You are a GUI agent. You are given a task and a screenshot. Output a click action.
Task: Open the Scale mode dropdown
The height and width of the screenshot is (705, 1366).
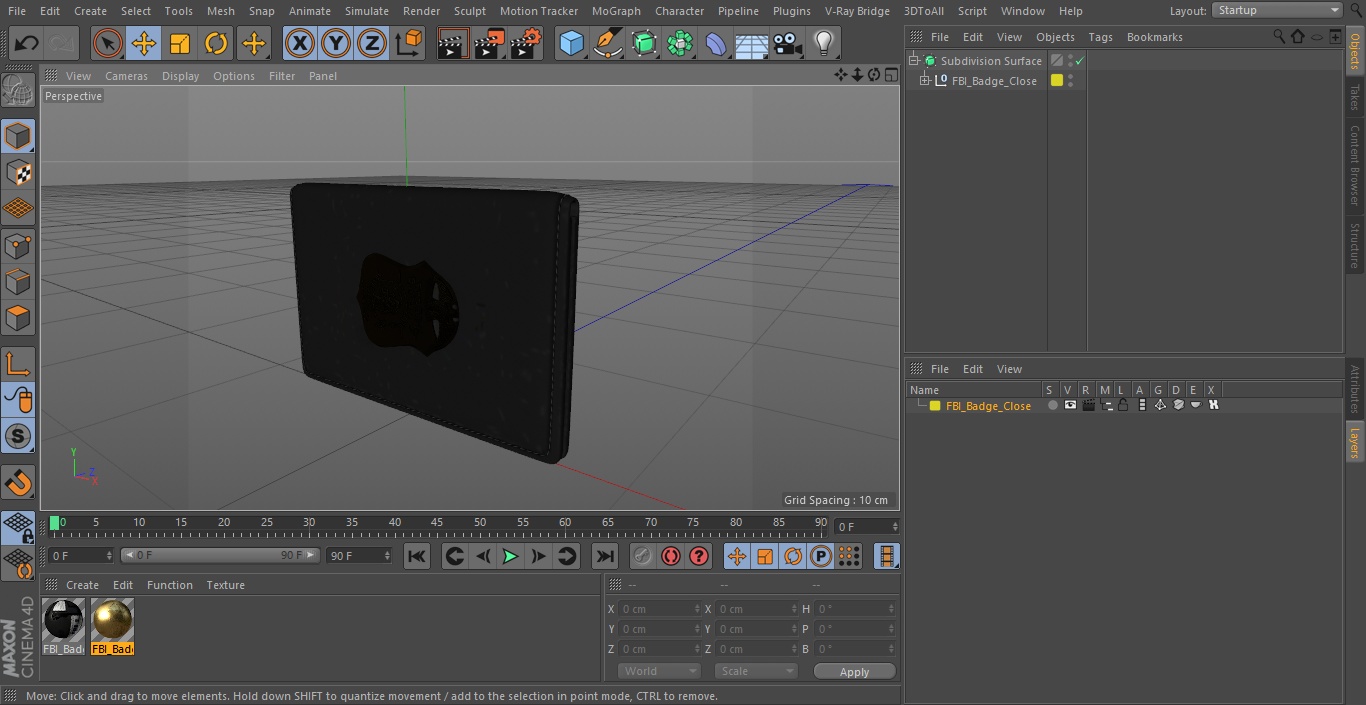[x=755, y=671]
